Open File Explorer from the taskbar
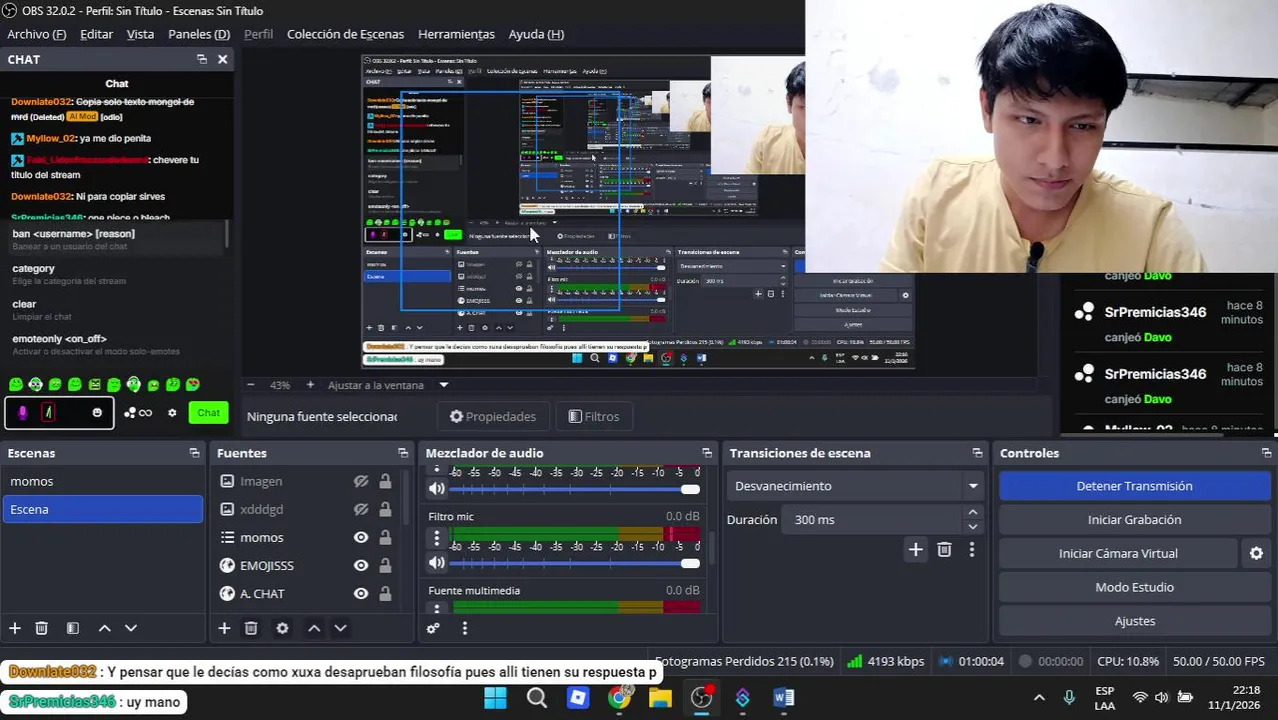This screenshot has height=720, width=1278. point(660,697)
